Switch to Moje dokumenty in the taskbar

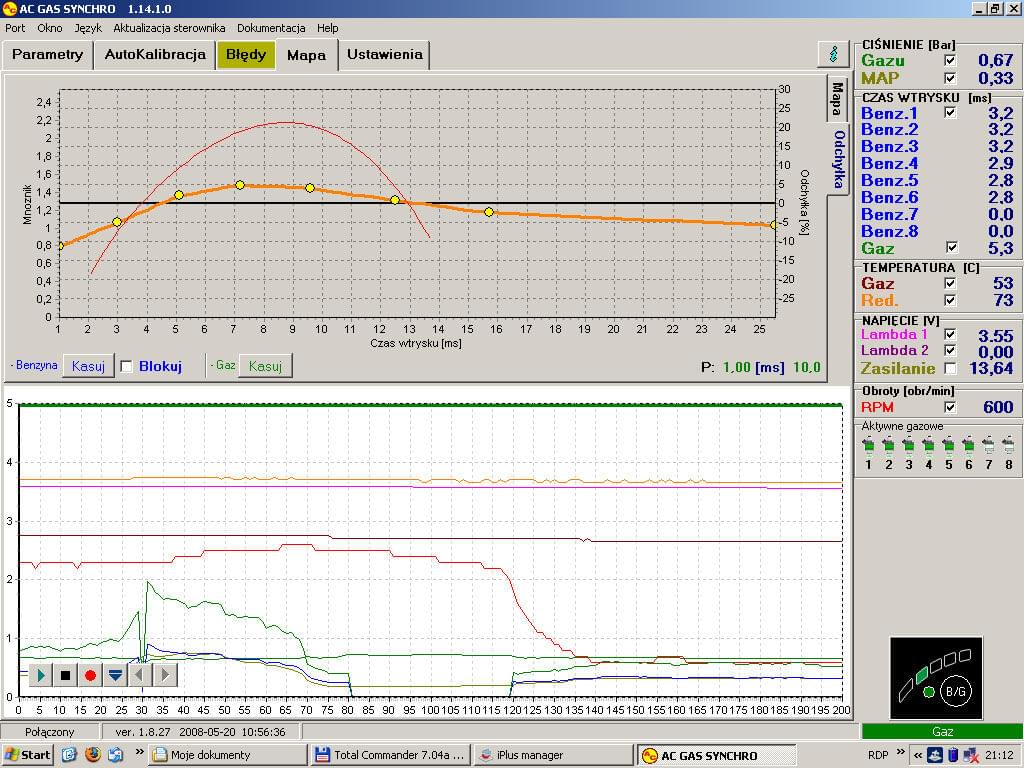point(227,755)
